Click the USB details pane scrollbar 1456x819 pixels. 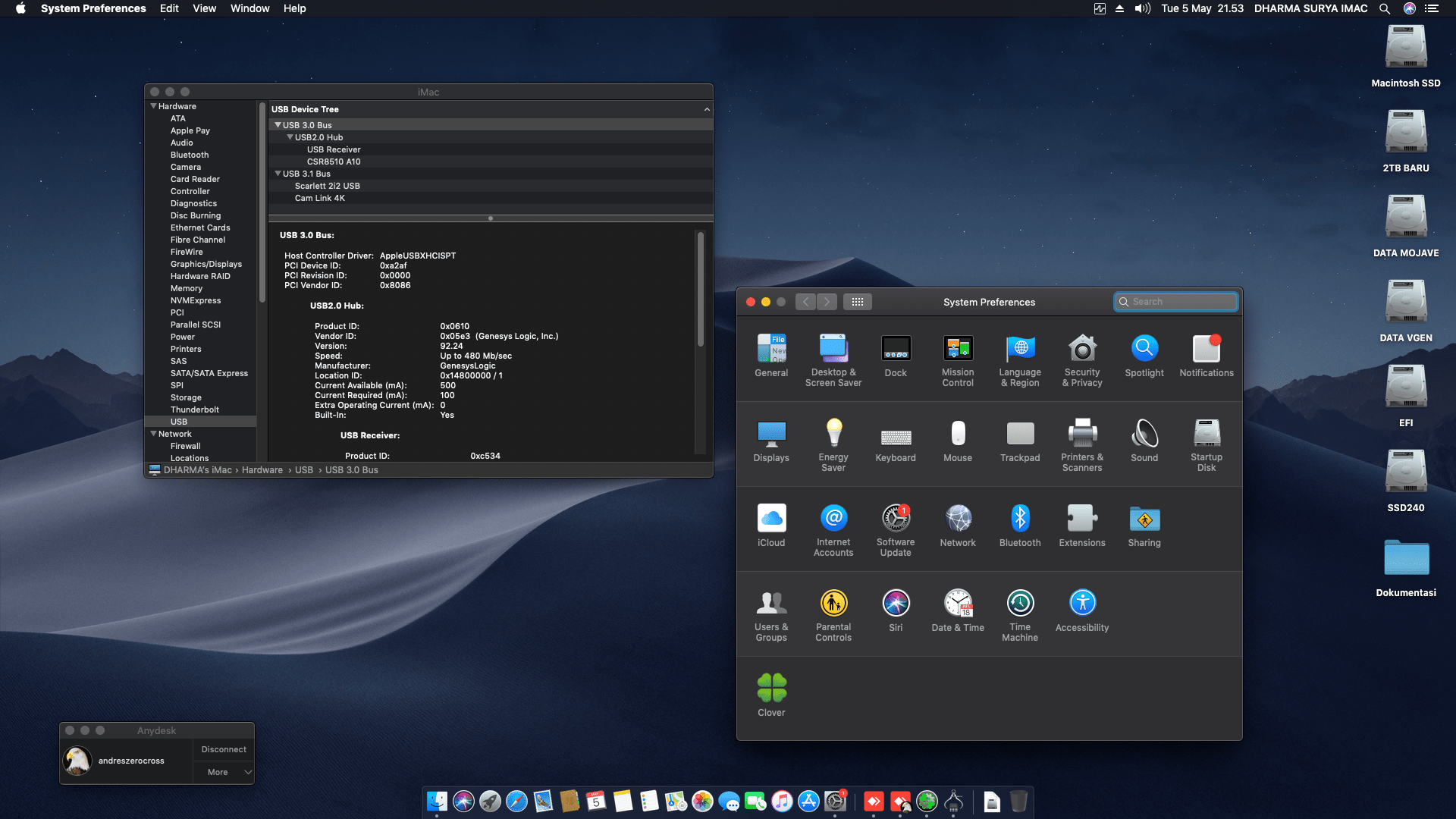point(700,289)
